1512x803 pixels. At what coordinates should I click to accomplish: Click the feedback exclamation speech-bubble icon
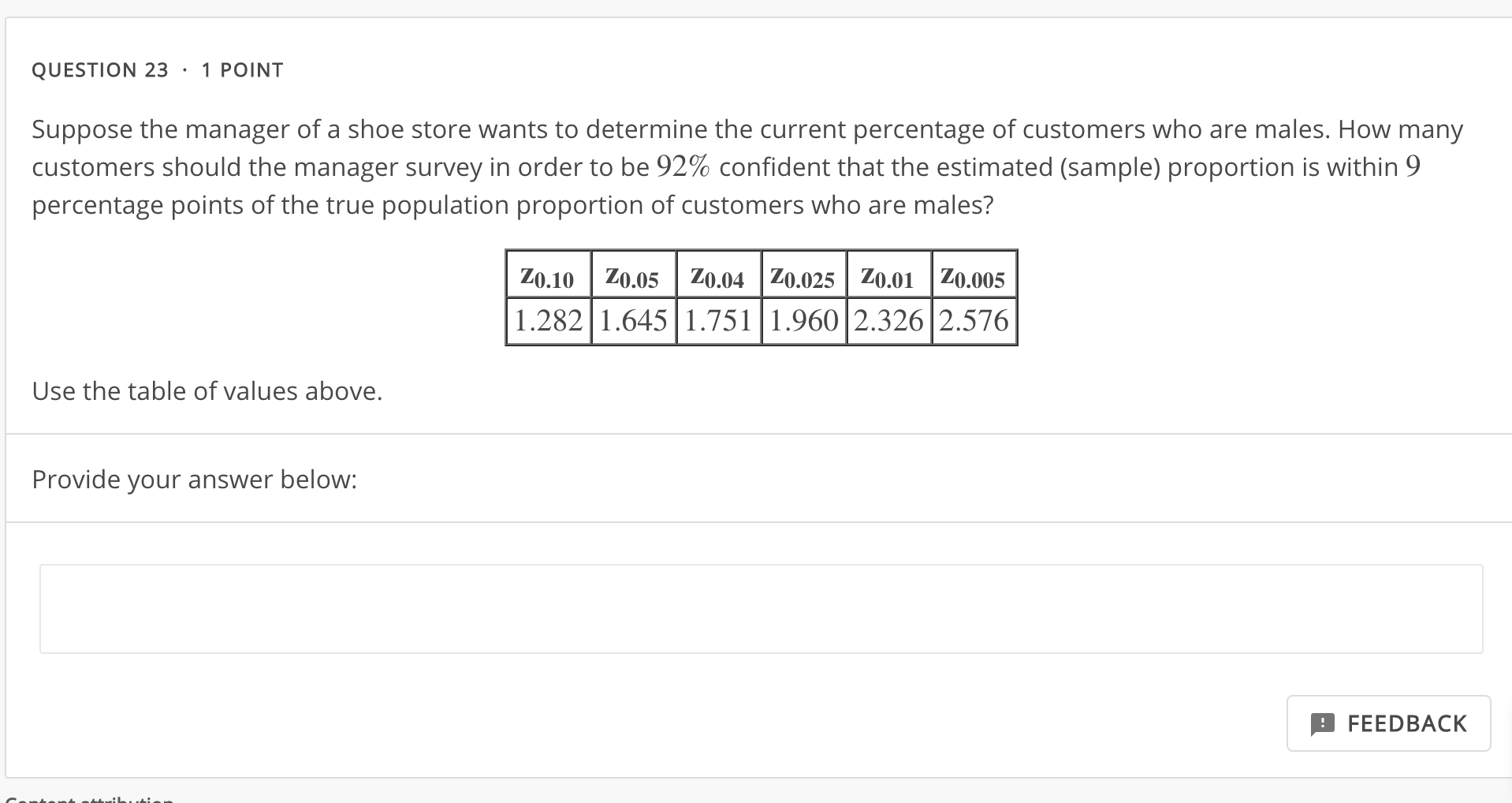pos(1322,723)
